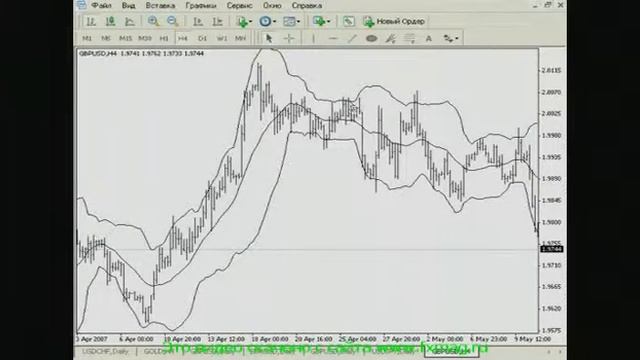Click the 13 Apr 12:00 date label
The width and height of the screenshot is (640, 360).
pos(226,339)
